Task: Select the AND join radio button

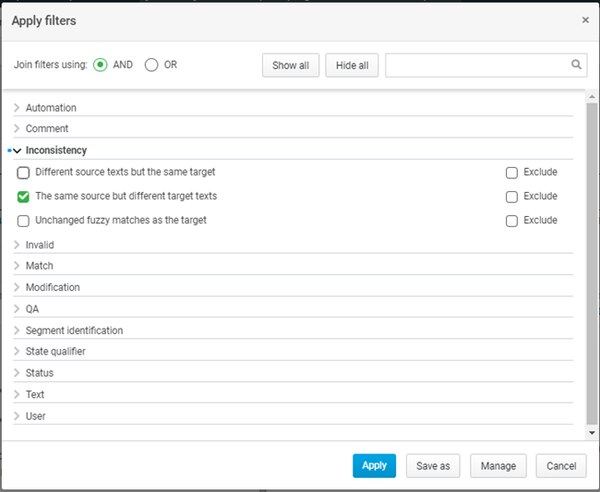Action: (100, 65)
